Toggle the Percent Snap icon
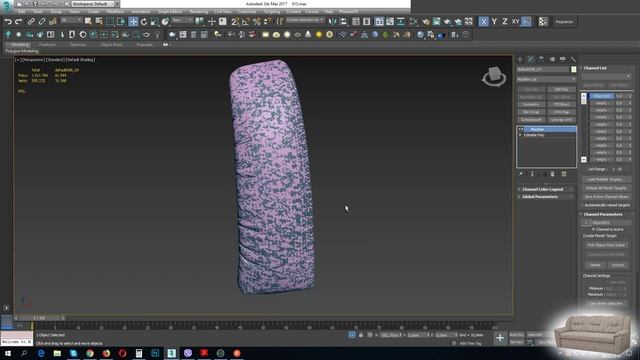The width and height of the screenshot is (640, 360). click(x=256, y=21)
